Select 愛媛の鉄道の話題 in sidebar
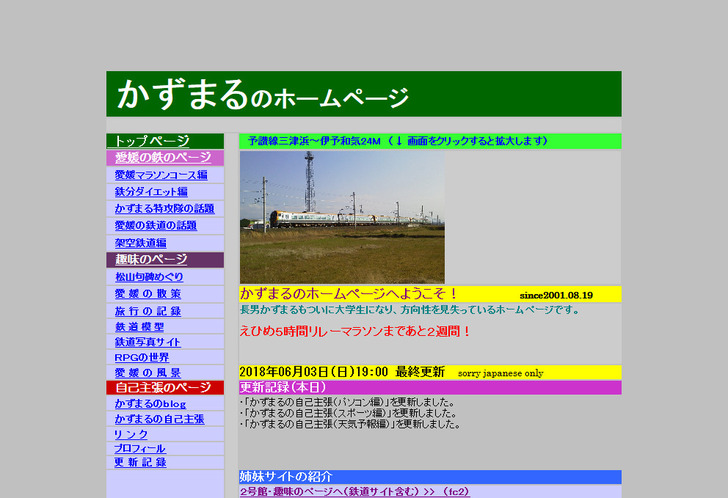 [155, 226]
